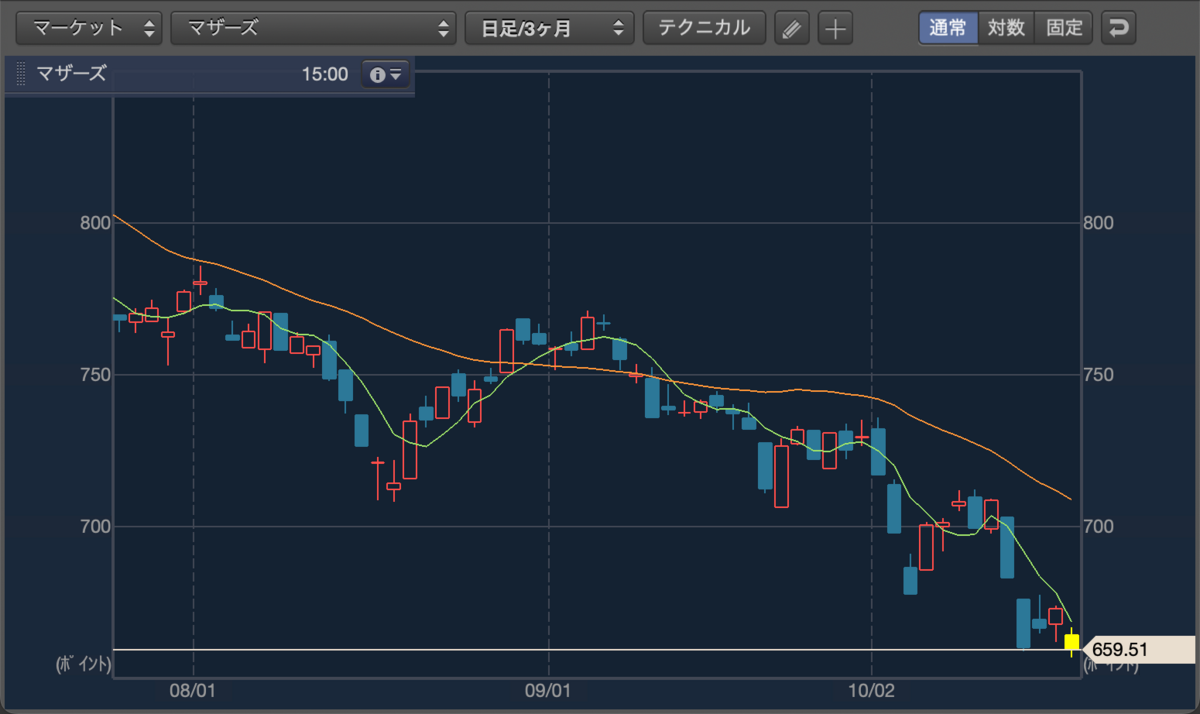This screenshot has height=714, width=1200.
Task: Open the マーケット dropdown
Action: point(90,28)
